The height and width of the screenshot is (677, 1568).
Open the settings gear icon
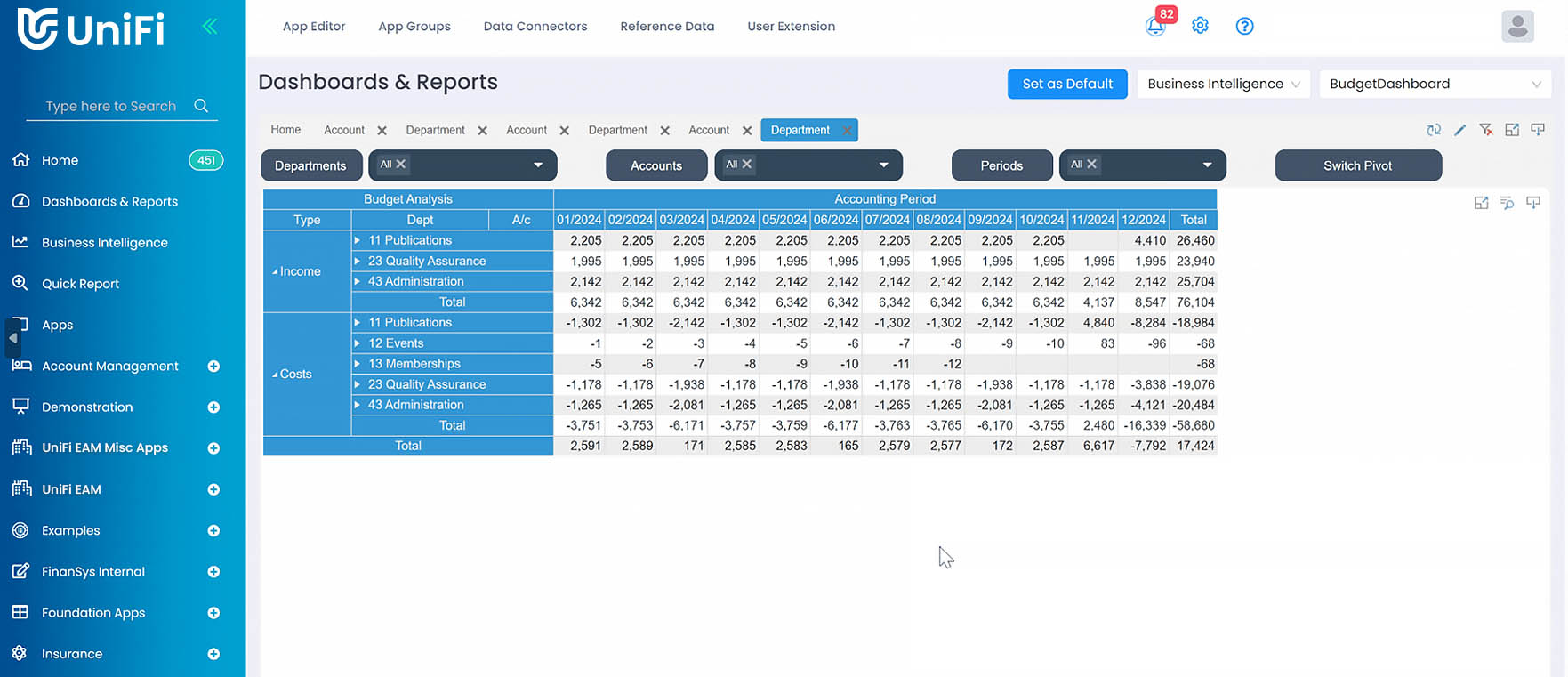point(1200,26)
